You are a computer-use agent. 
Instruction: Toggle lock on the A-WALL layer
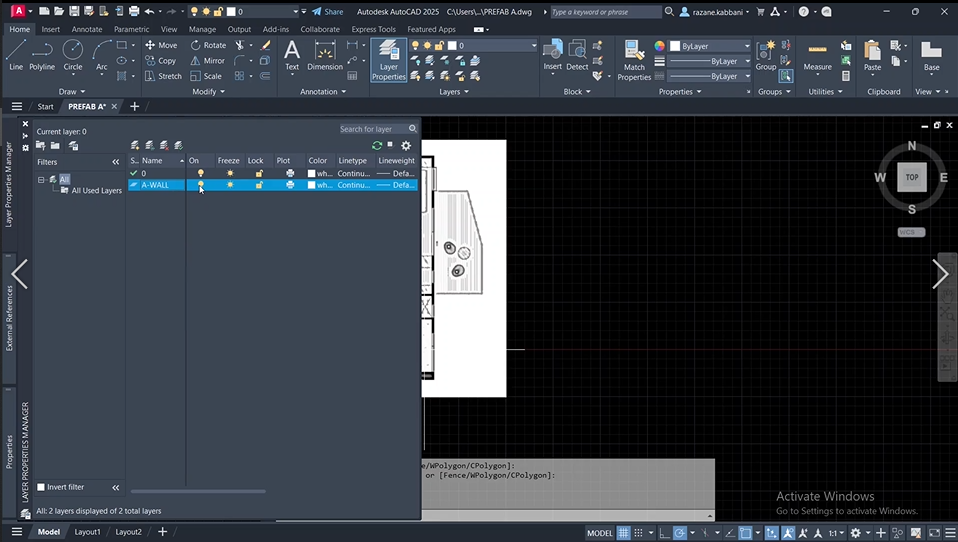pos(258,185)
